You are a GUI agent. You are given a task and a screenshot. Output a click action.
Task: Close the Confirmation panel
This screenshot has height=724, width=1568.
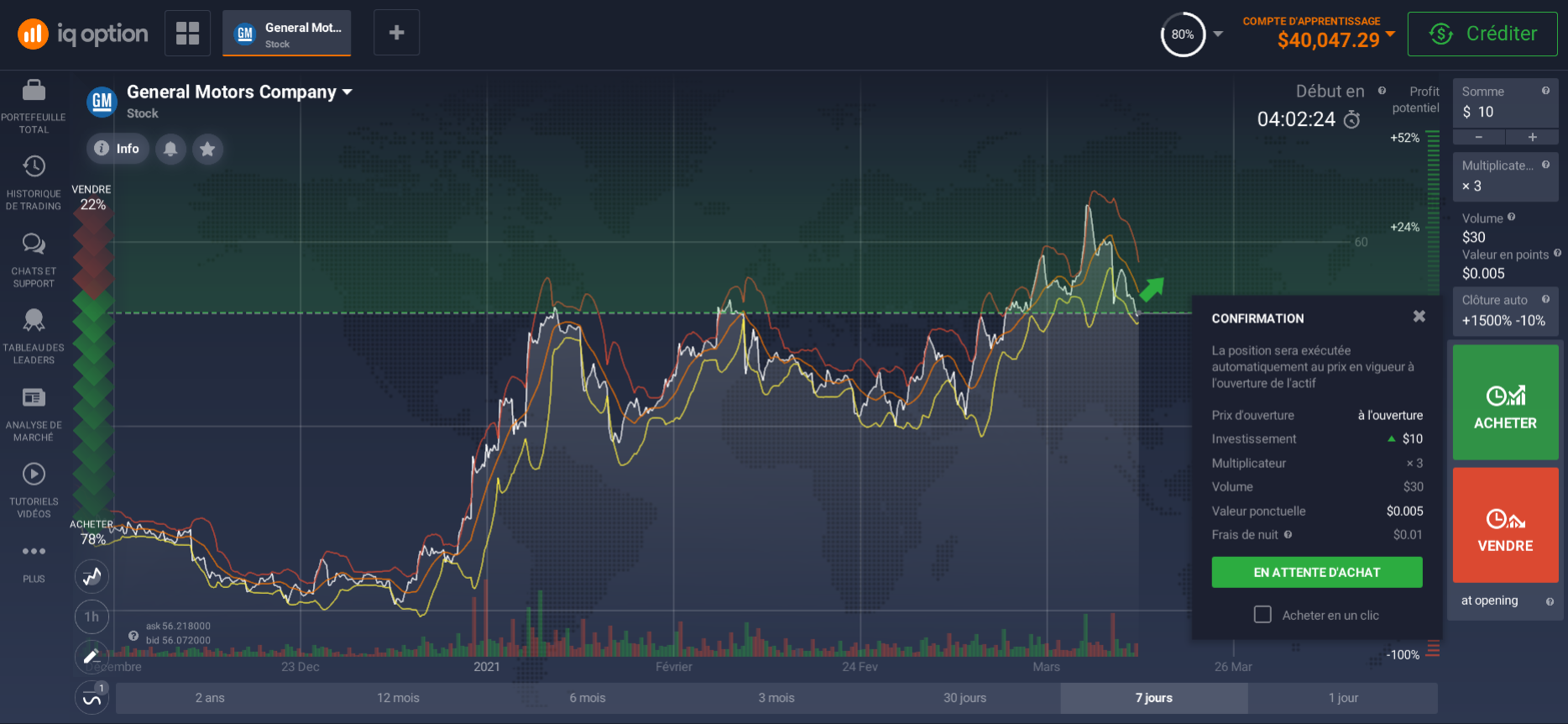[x=1419, y=317]
